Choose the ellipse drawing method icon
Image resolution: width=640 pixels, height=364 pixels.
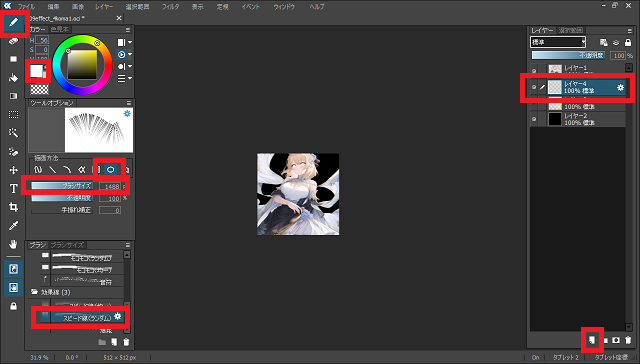pos(111,169)
